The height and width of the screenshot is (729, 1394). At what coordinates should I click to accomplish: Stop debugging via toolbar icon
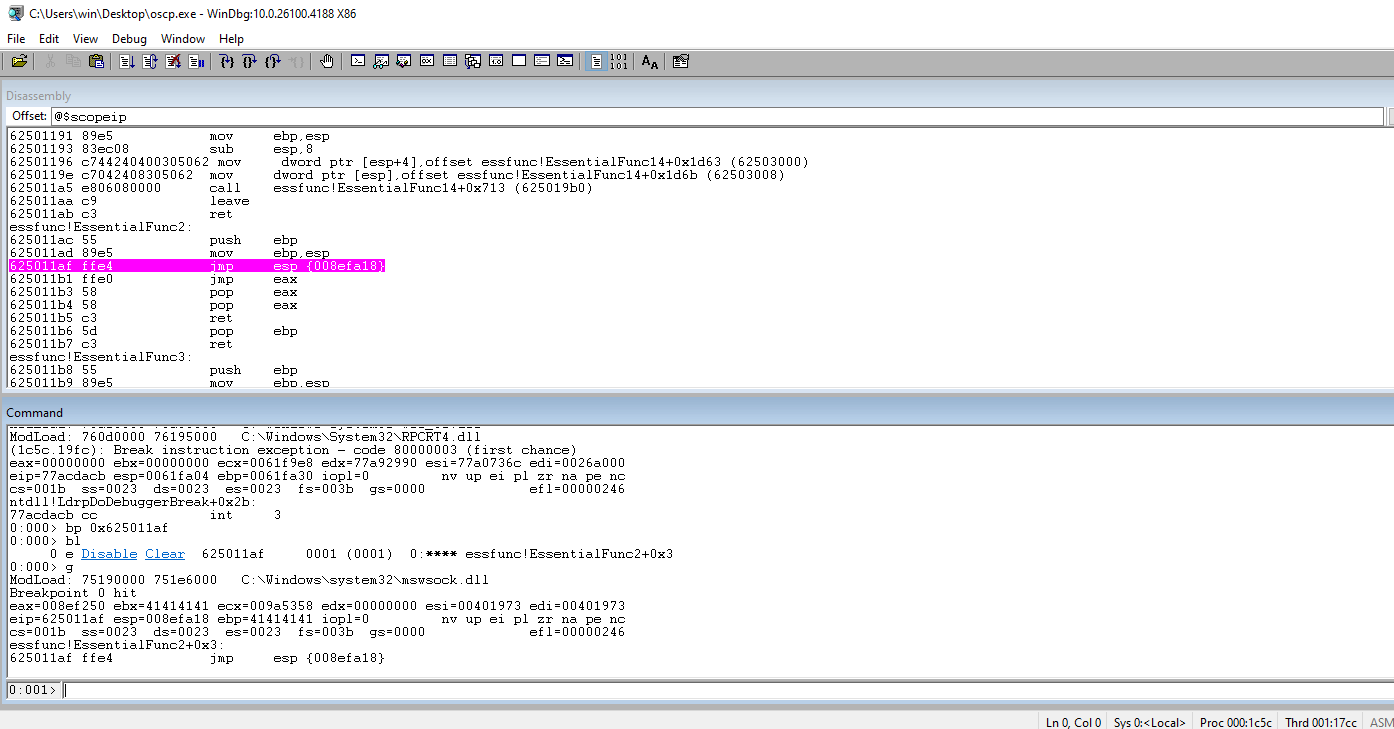(x=173, y=62)
